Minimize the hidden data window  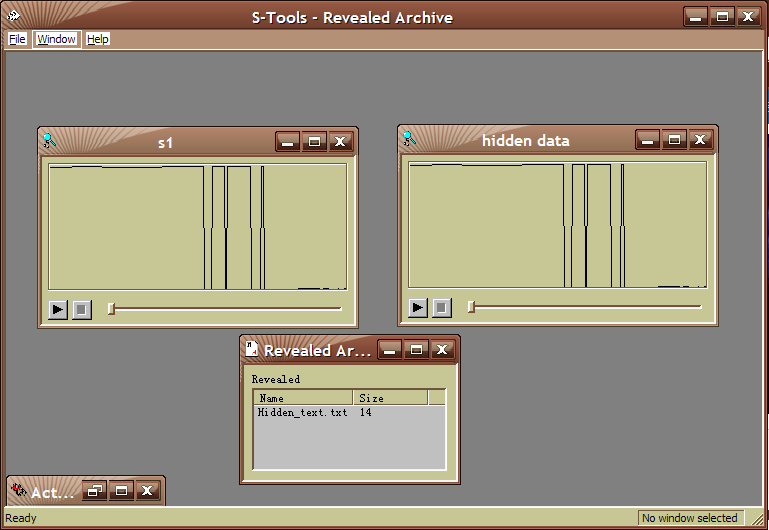point(648,140)
